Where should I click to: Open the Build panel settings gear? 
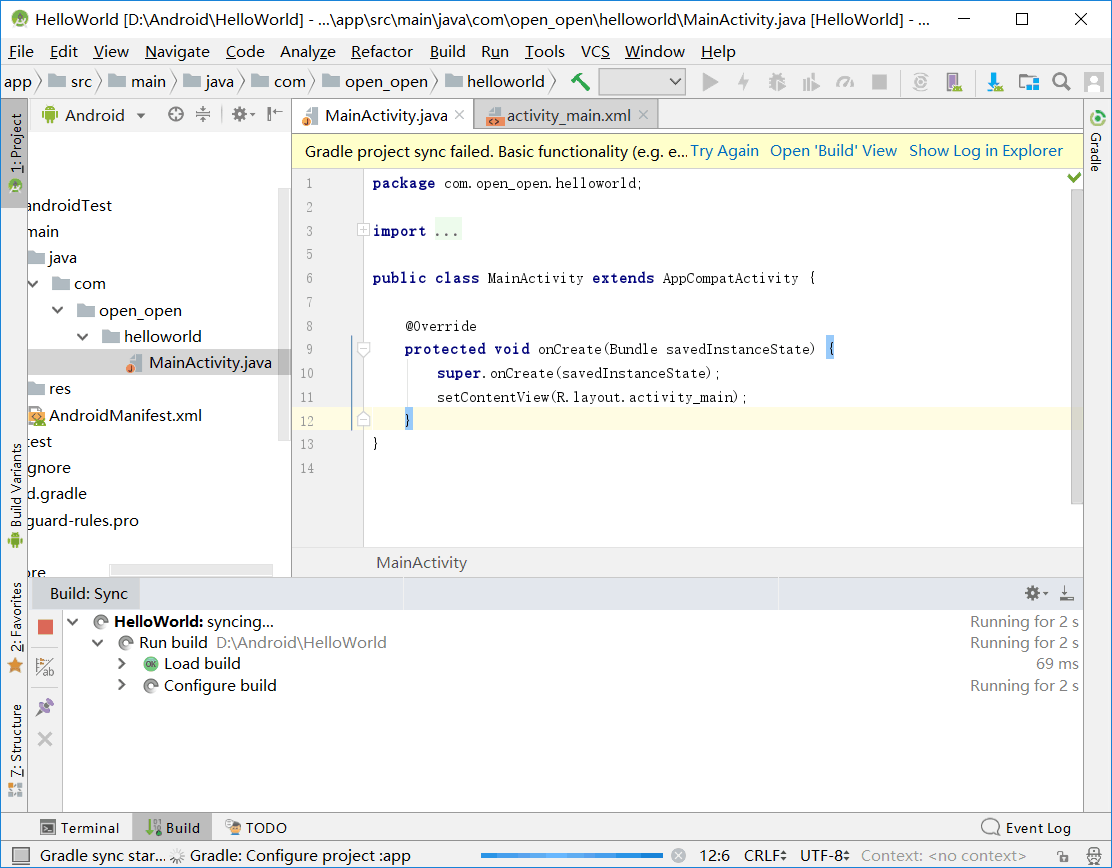tap(1035, 593)
